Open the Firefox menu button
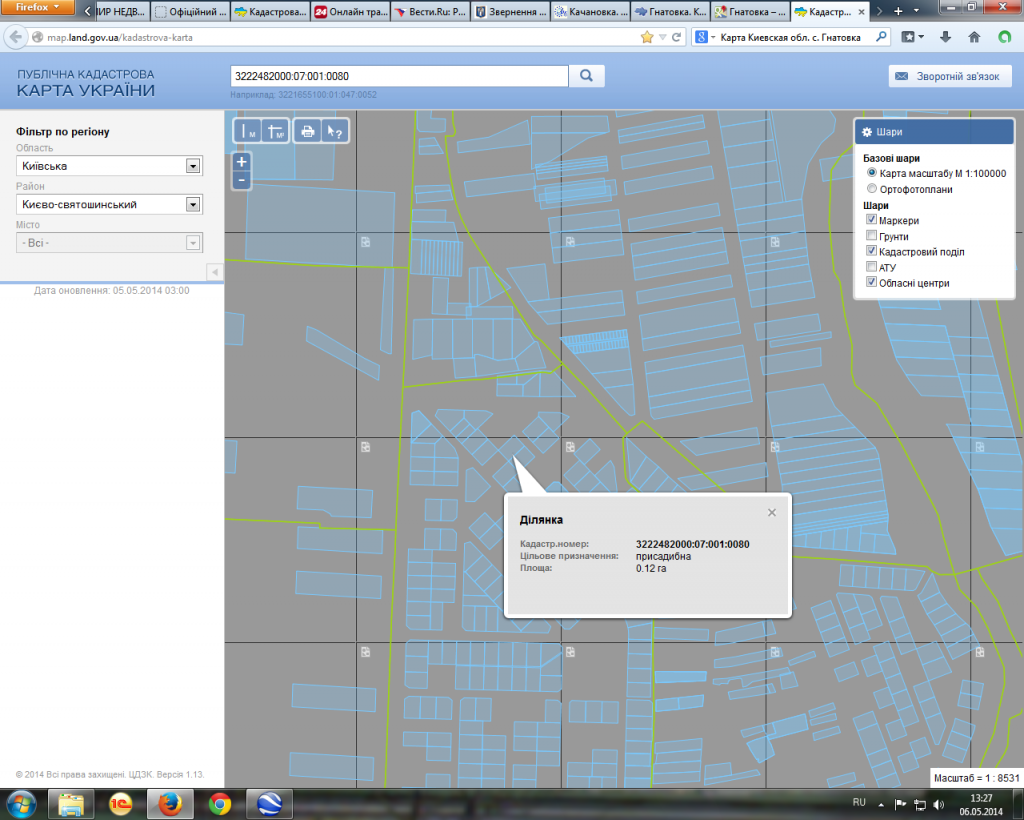1024x820 pixels. (x=37, y=8)
